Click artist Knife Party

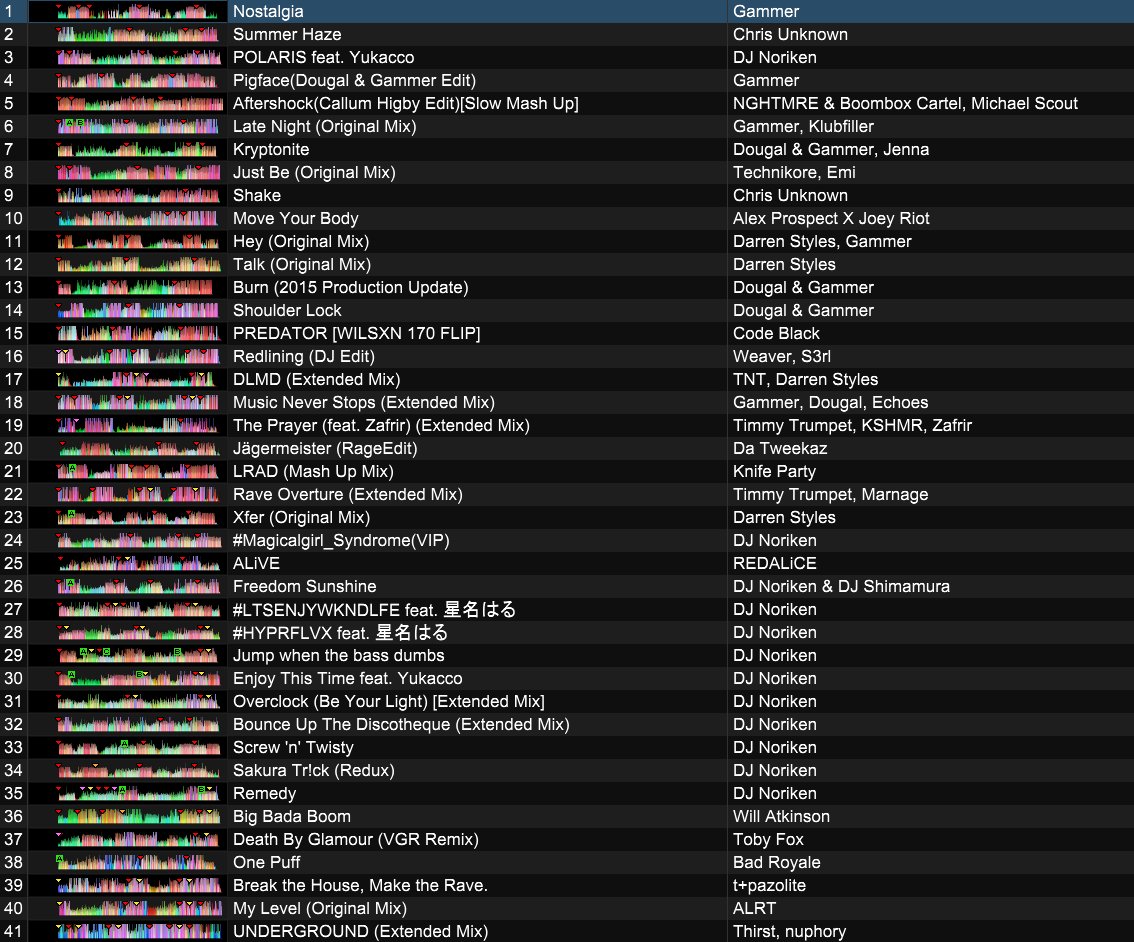775,471
